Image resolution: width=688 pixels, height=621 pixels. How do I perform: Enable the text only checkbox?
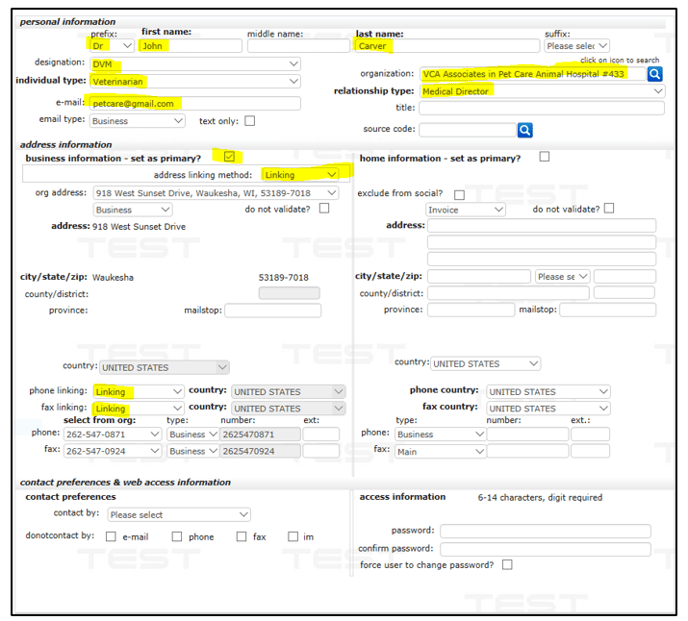249,121
